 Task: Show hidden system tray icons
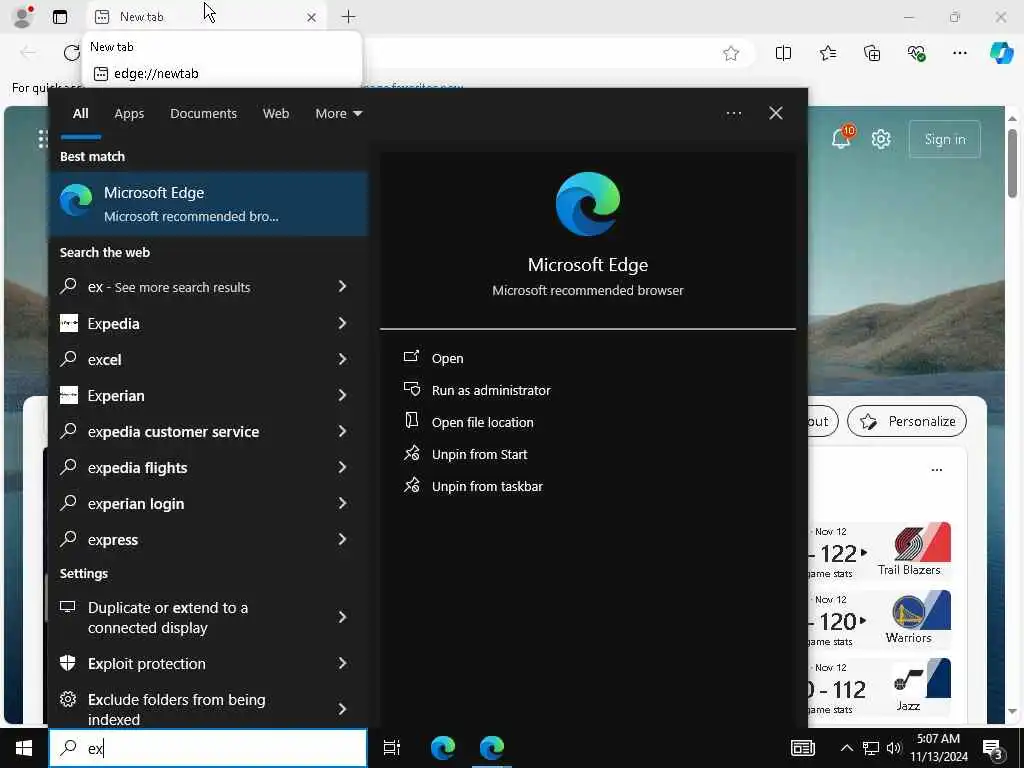point(846,748)
